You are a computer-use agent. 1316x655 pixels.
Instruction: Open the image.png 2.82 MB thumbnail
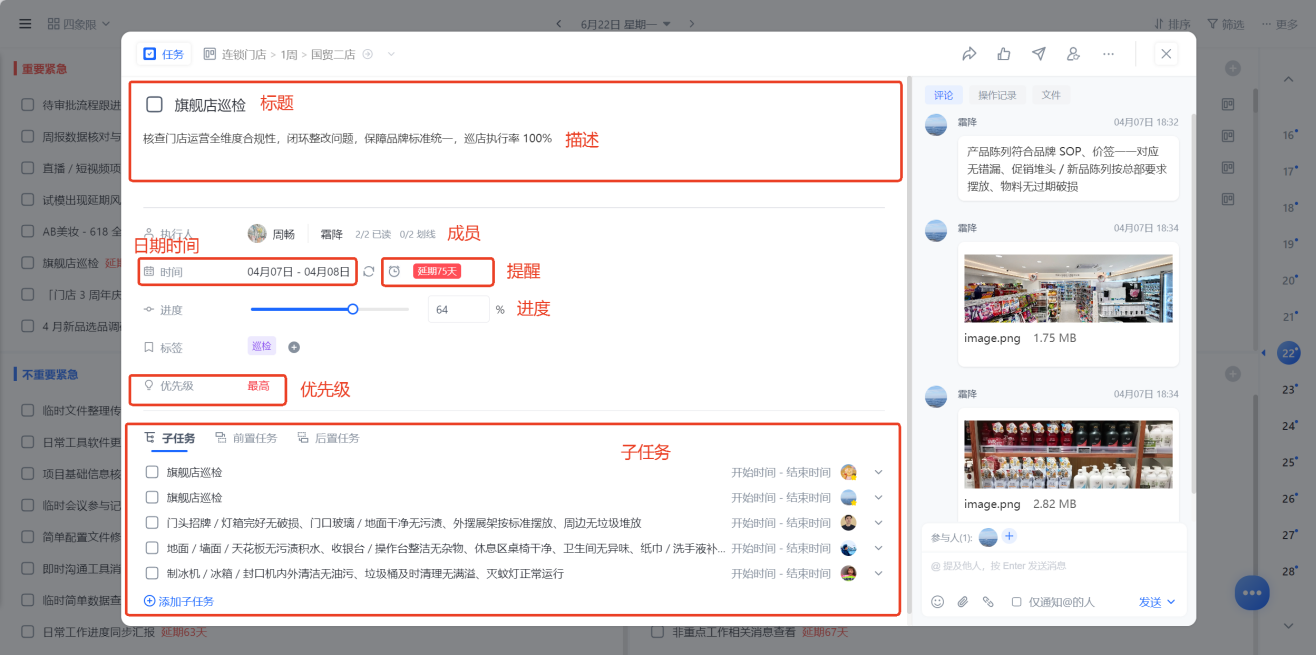coord(1067,454)
